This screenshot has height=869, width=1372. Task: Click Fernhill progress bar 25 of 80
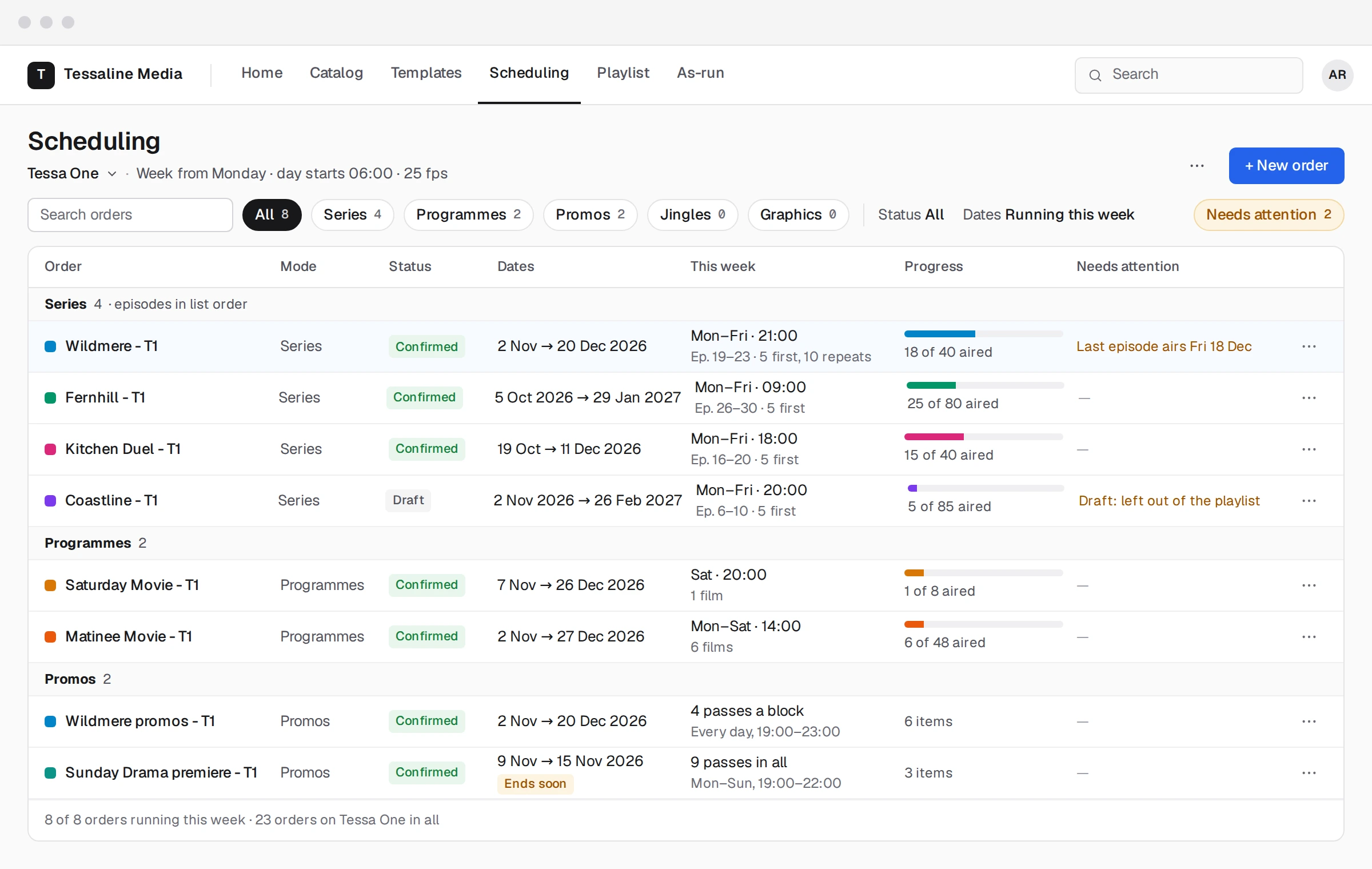pos(985,385)
